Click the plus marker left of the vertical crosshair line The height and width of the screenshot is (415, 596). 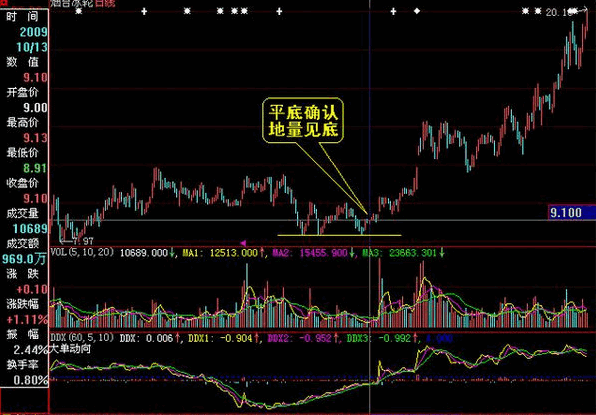tap(279, 11)
